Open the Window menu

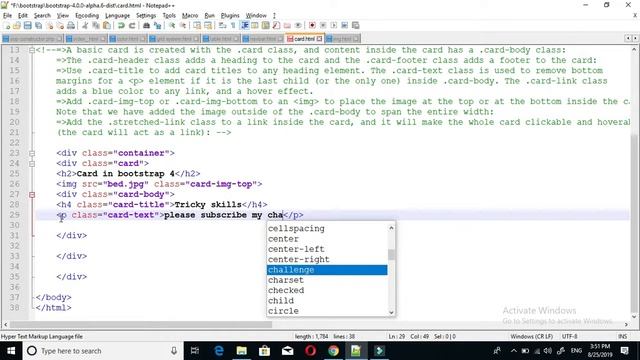pyautogui.click(x=256, y=16)
